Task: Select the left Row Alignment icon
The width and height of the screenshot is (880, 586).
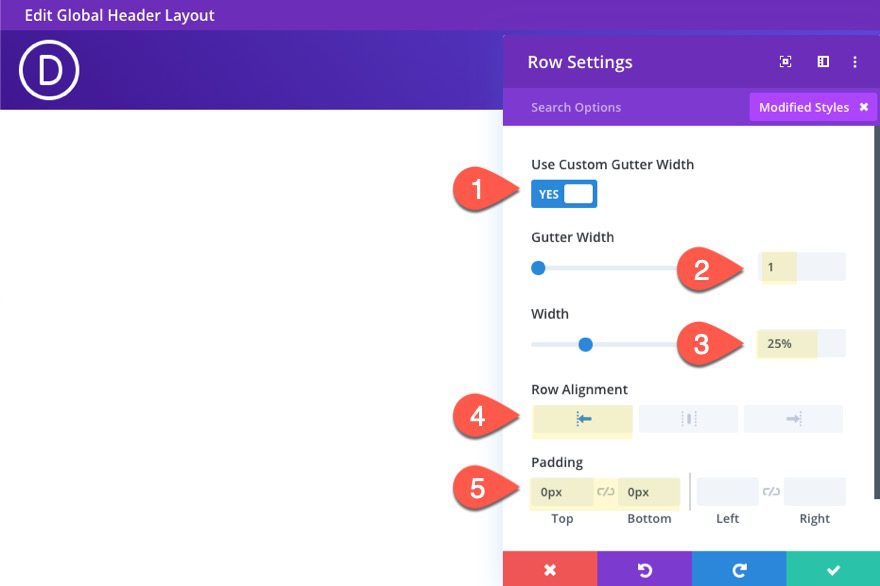Action: pos(582,418)
